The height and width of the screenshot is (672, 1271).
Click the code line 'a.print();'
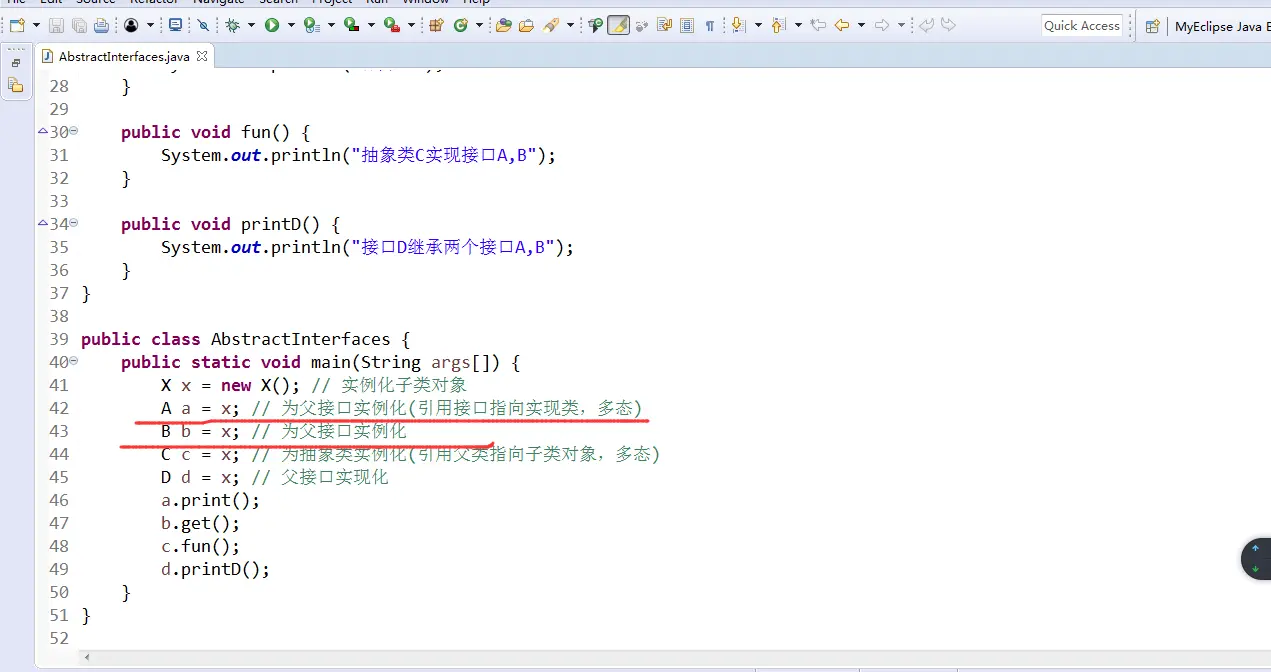pos(210,500)
